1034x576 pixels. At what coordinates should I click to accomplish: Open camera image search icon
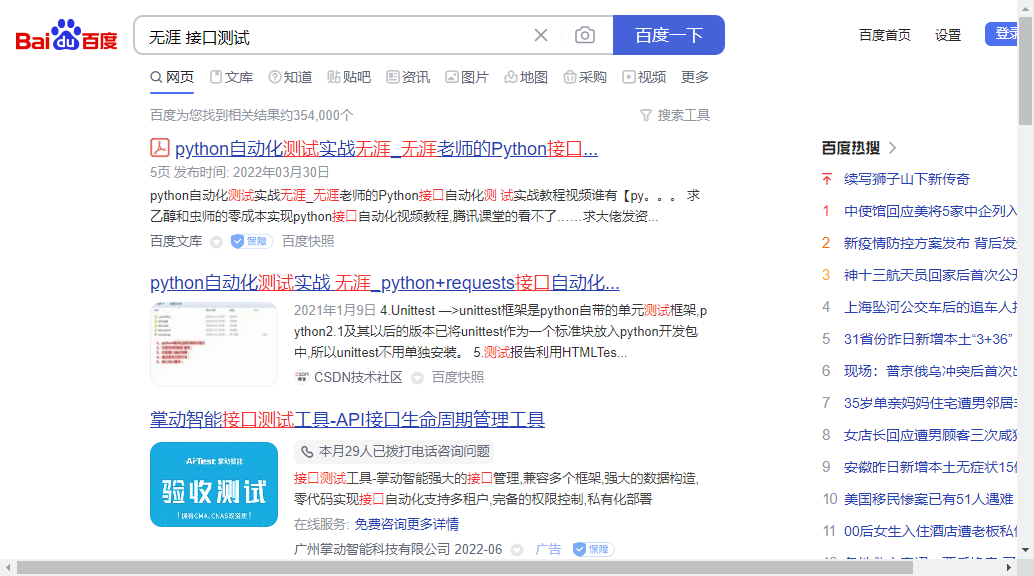point(584,35)
